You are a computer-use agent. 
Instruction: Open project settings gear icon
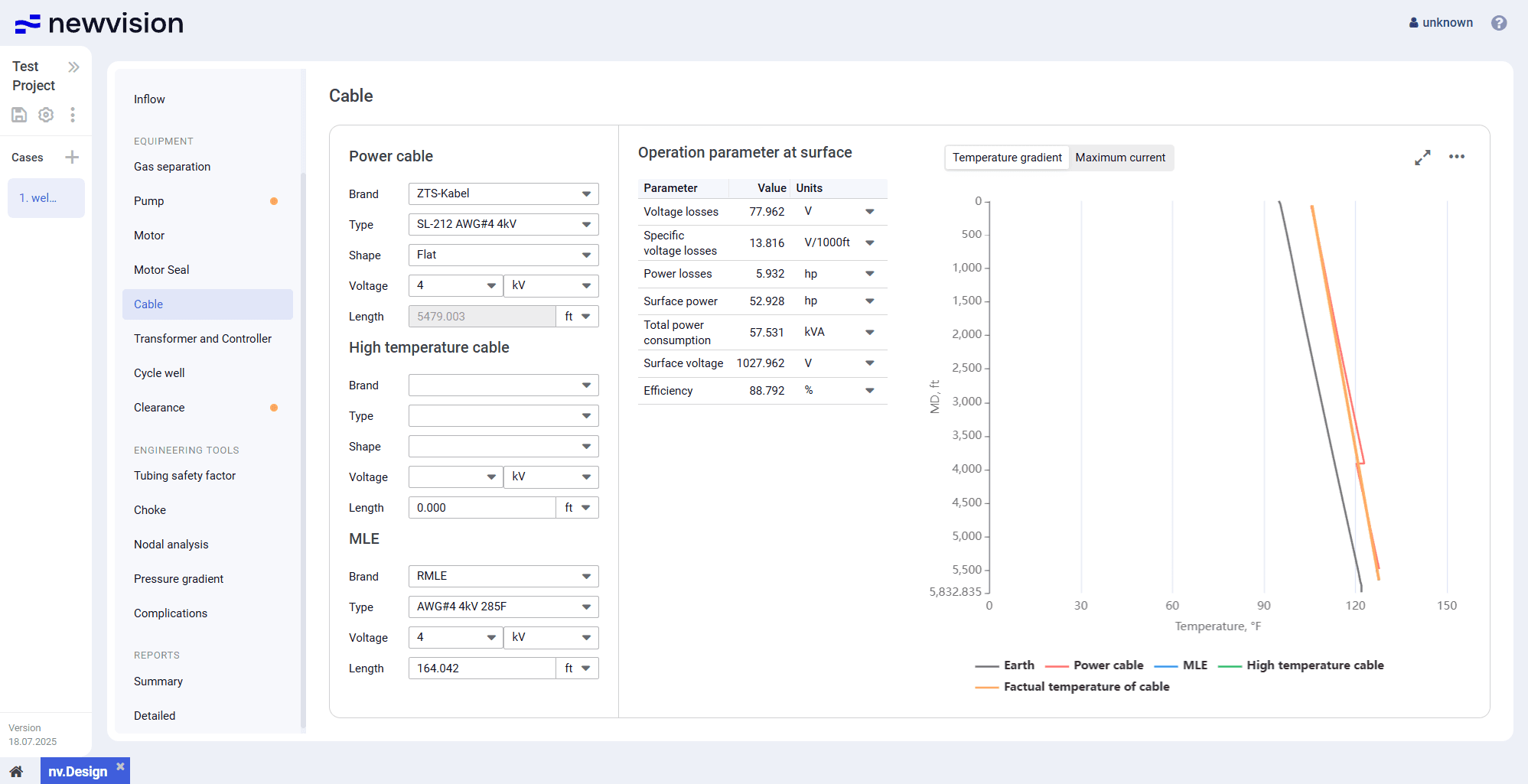pyautogui.click(x=46, y=115)
